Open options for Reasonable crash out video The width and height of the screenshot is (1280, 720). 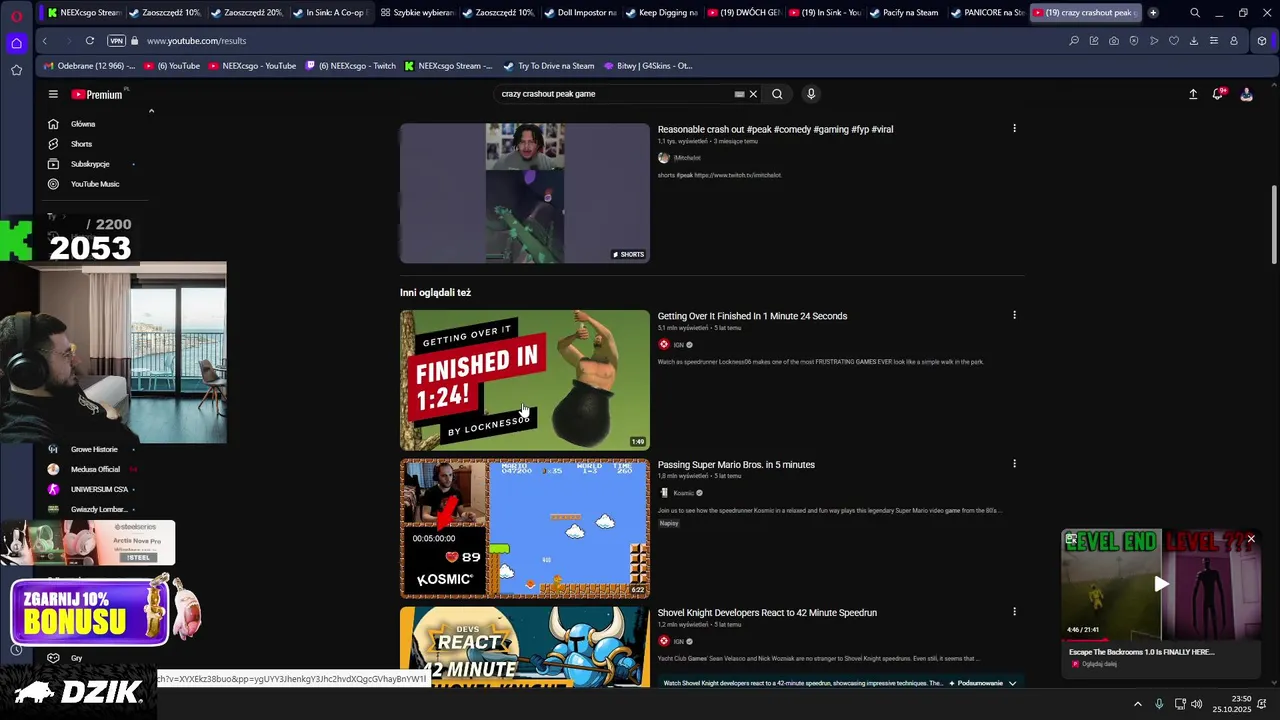coord(1014,128)
